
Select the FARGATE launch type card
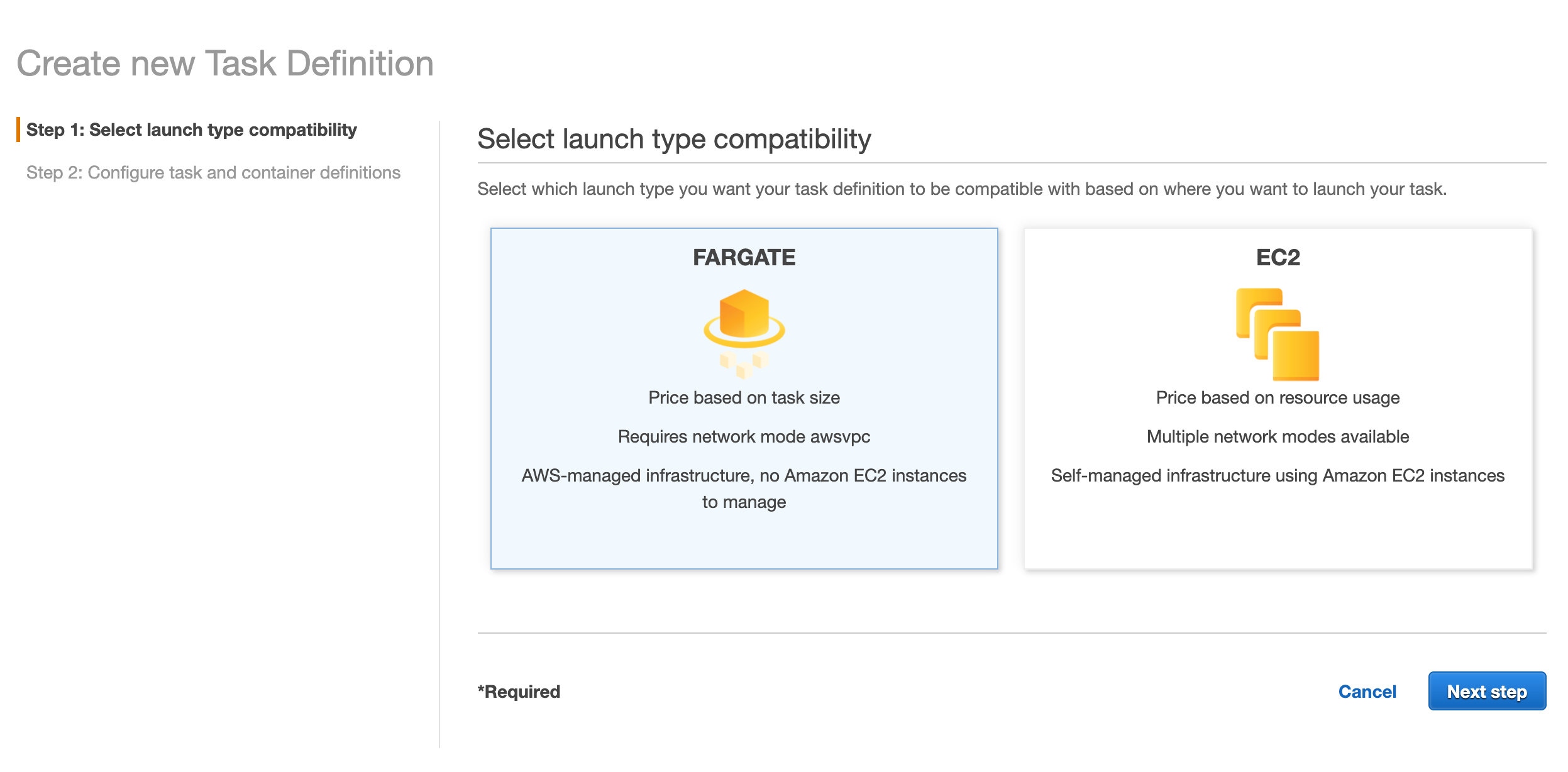click(x=744, y=399)
